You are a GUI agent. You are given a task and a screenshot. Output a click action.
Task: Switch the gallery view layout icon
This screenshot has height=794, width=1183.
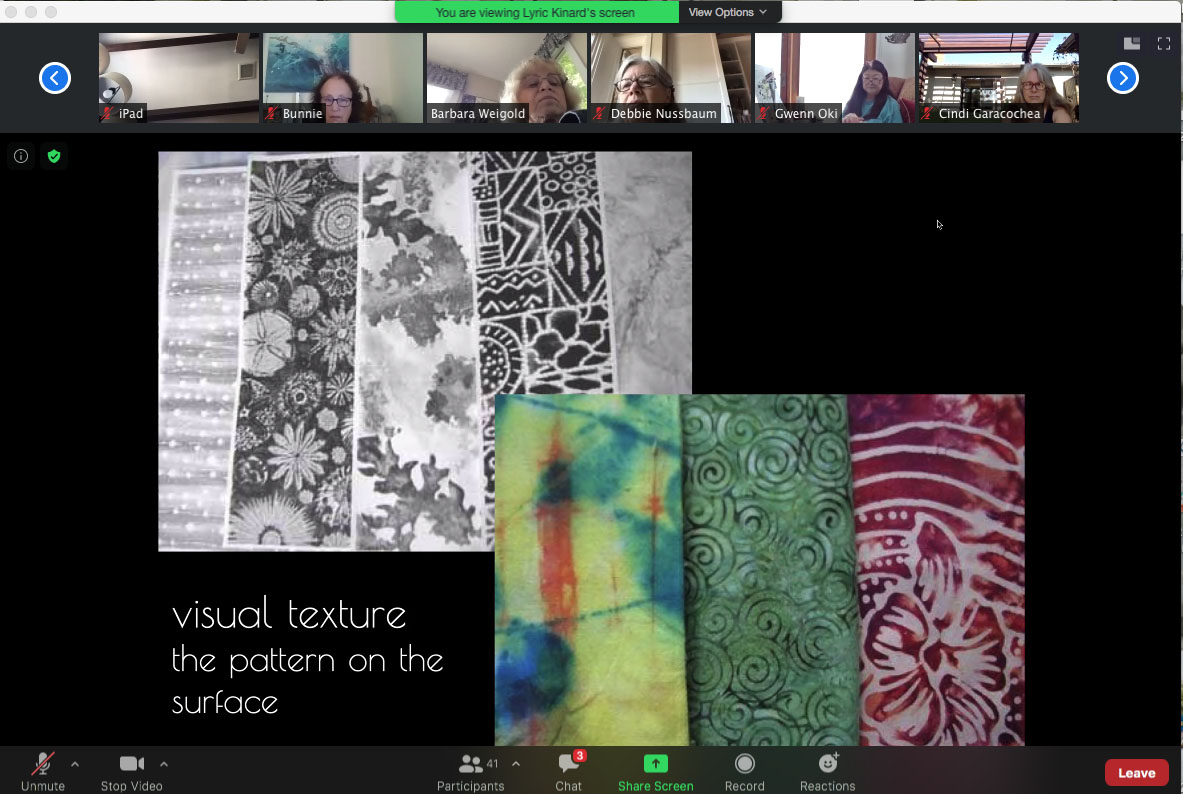1132,44
